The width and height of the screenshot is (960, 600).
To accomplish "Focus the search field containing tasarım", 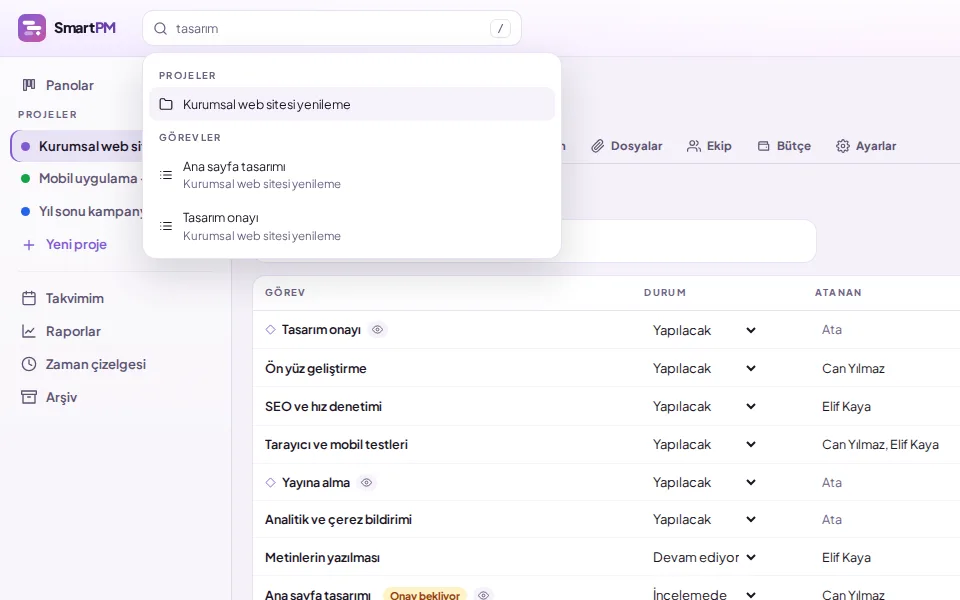I will pos(332,28).
